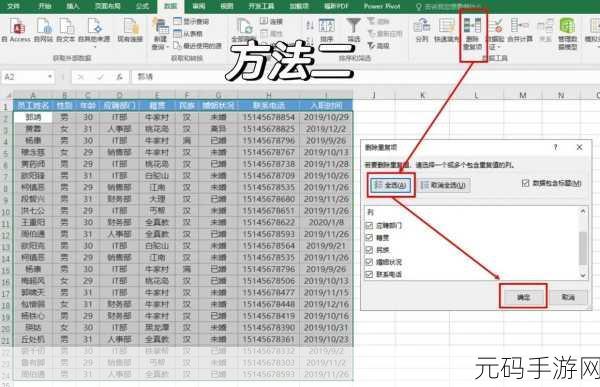The width and height of the screenshot is (600, 387).
Task: Click 确定 (OK) button in dialog
Action: click(523, 297)
